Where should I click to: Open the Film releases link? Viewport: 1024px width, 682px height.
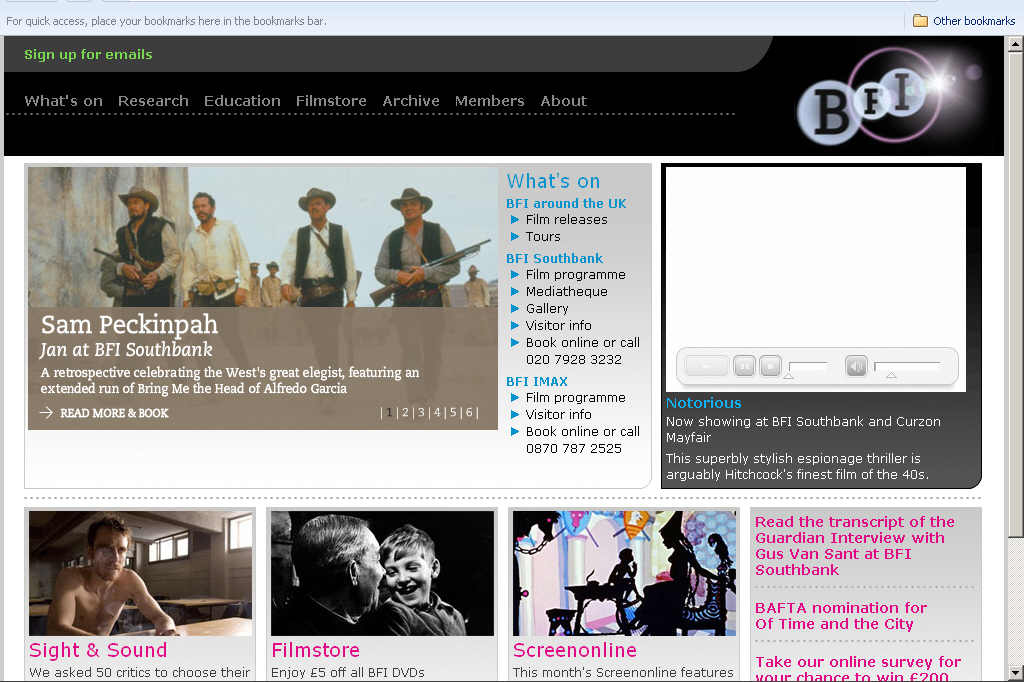click(x=567, y=220)
